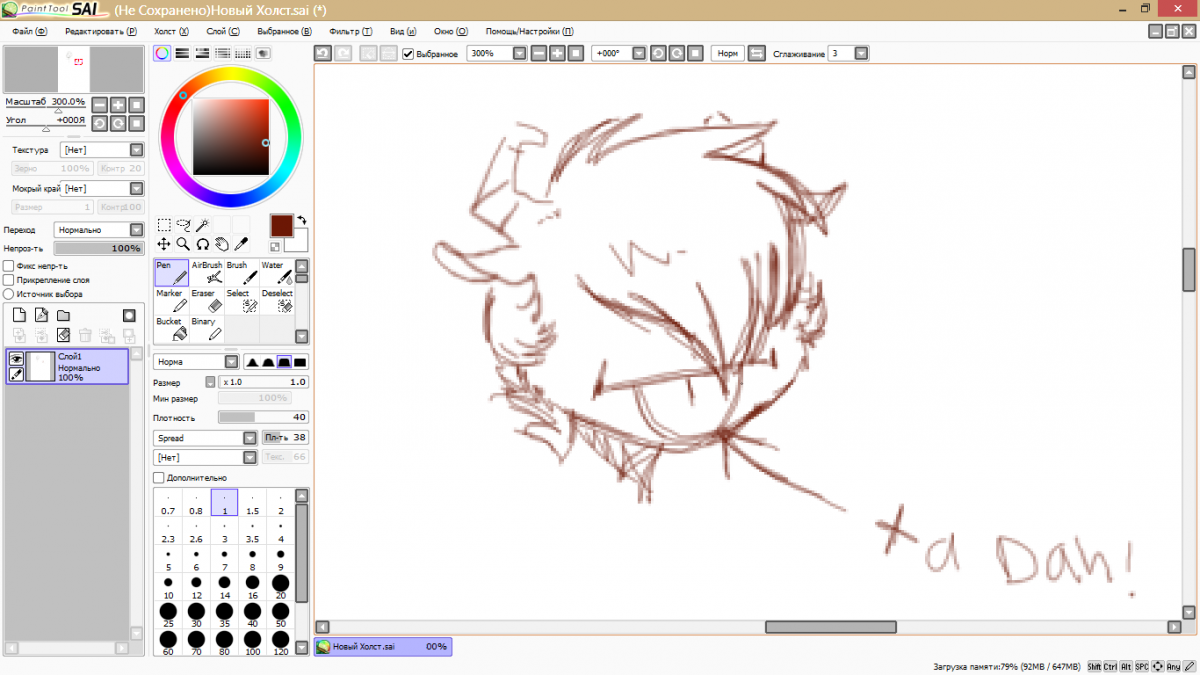This screenshot has width=1200, height=675.
Task: Open the Слой menu
Action: coord(222,31)
